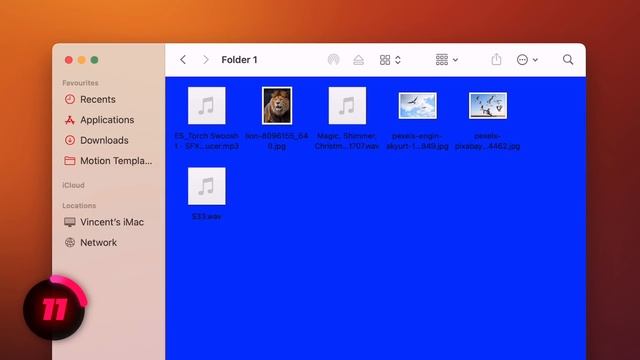The height and width of the screenshot is (360, 640).
Task: Click the lion jpg file name
Action: pos(277,141)
